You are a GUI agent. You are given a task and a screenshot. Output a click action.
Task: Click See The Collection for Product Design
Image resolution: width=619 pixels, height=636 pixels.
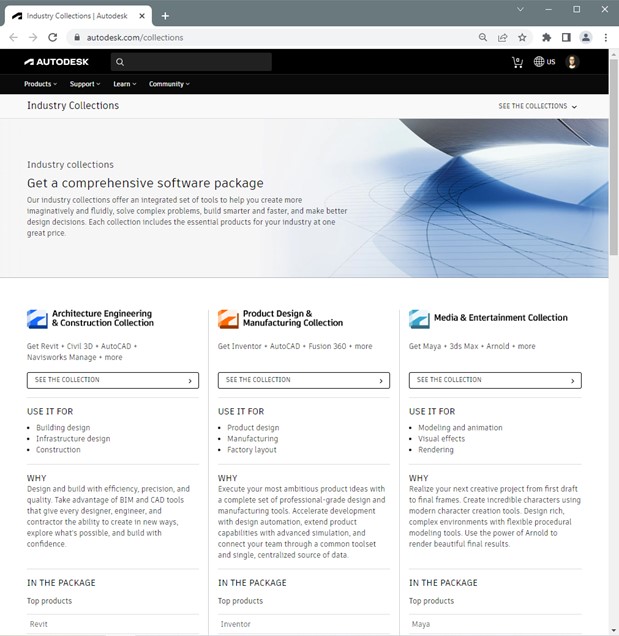click(304, 380)
